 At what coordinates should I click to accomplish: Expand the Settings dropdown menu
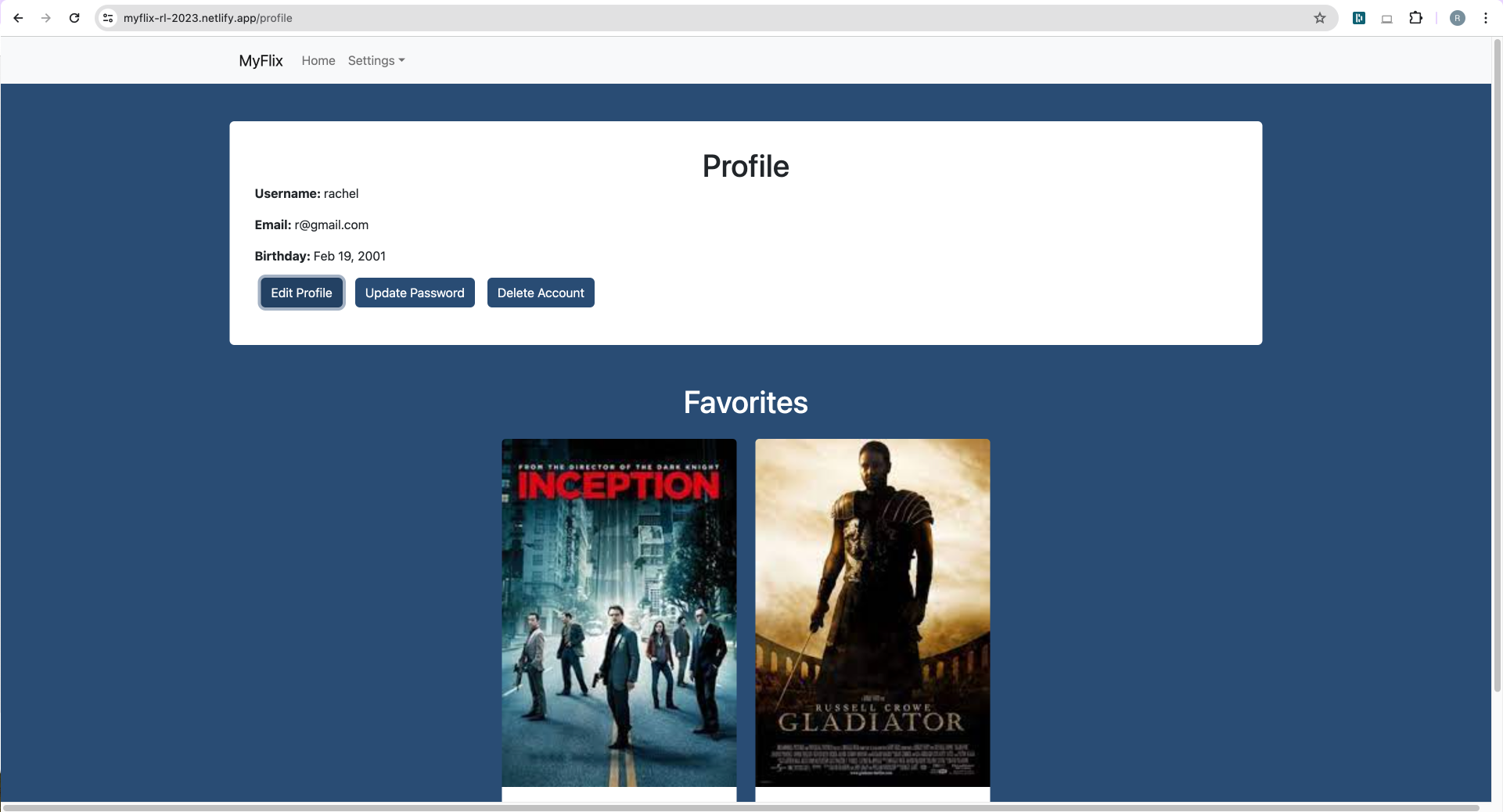click(x=376, y=60)
